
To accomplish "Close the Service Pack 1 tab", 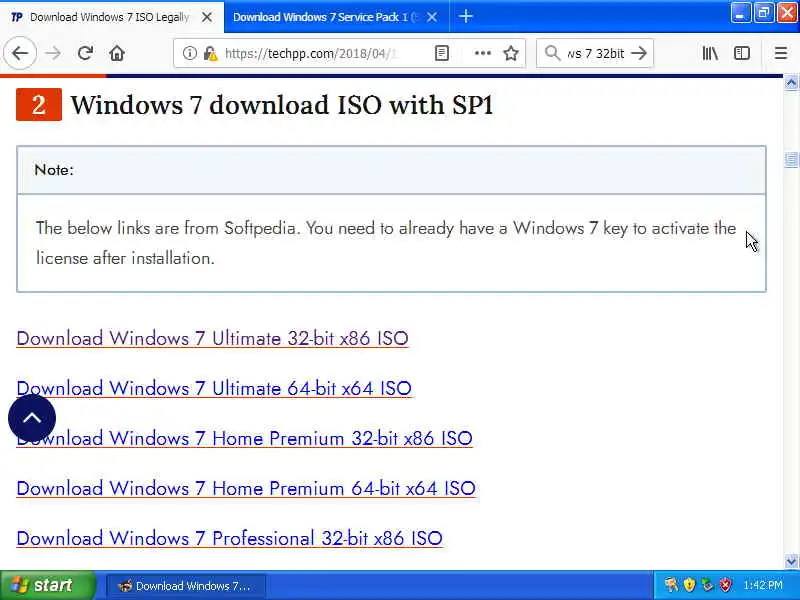I will (x=432, y=17).
